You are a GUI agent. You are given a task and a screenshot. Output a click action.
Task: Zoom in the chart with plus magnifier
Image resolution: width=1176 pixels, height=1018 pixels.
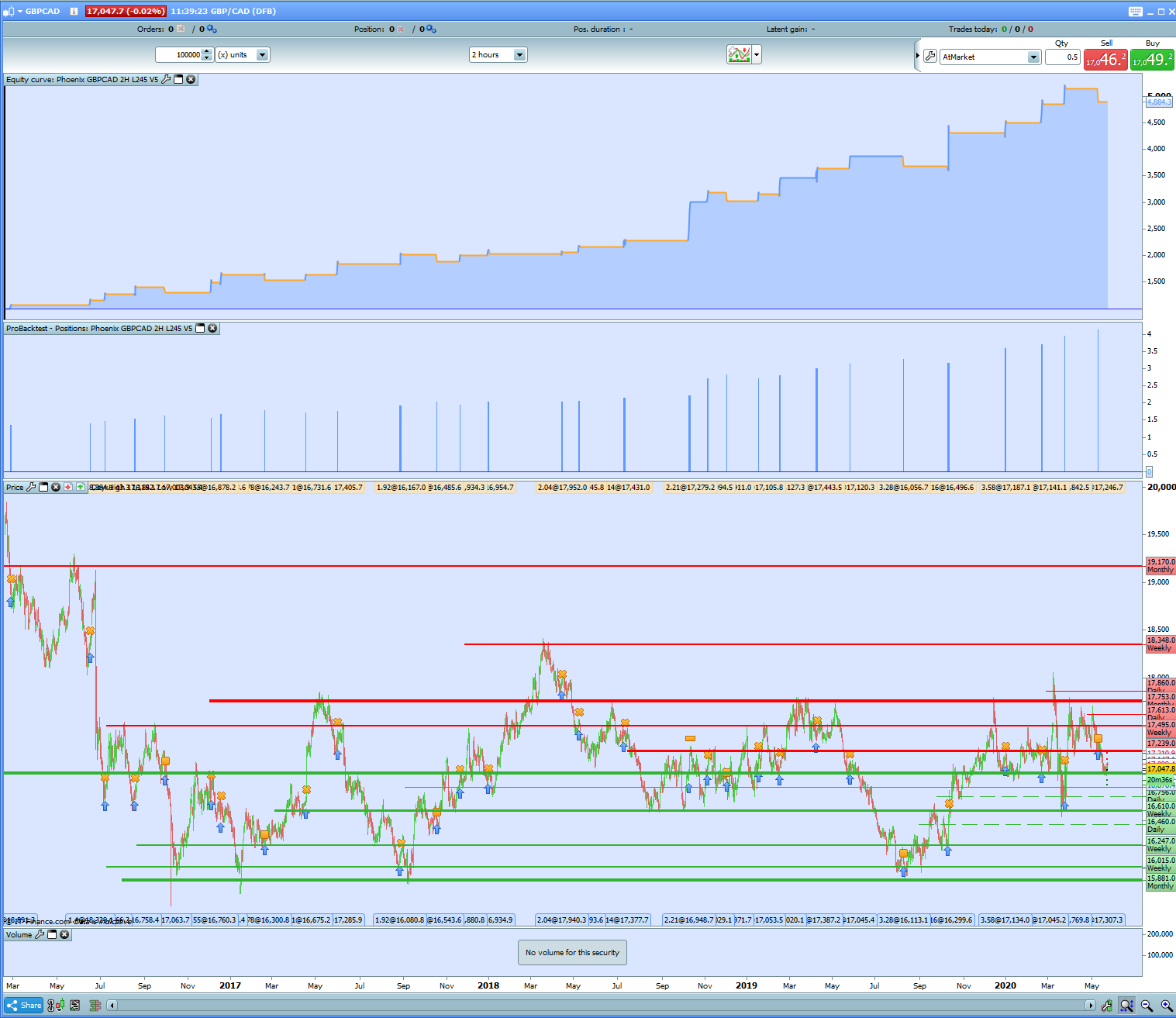tap(1166, 1006)
